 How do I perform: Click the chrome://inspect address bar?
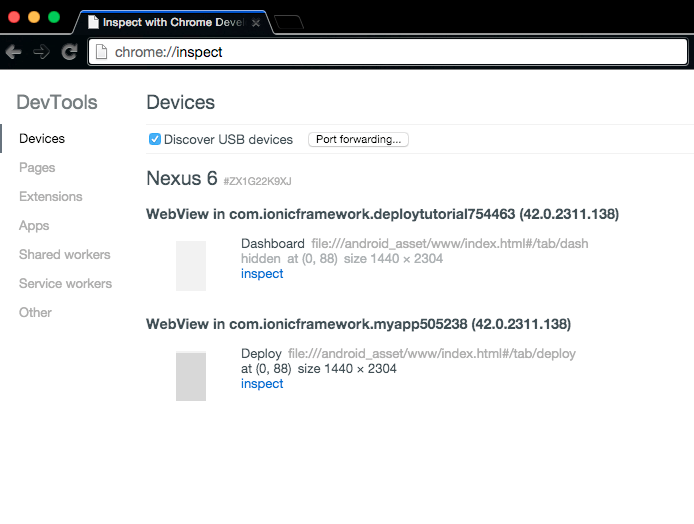(x=388, y=52)
